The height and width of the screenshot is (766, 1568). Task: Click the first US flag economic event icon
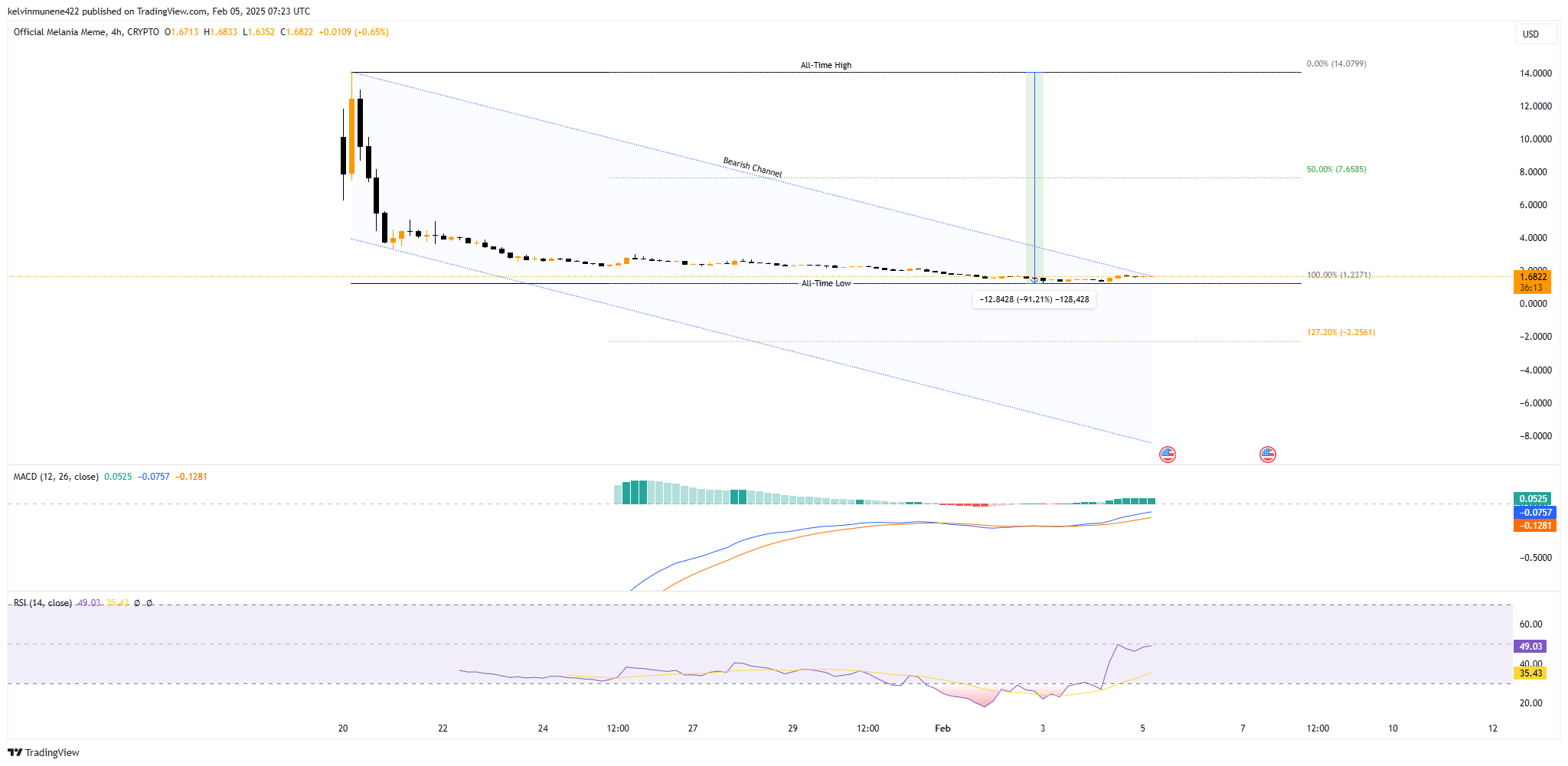(1168, 455)
